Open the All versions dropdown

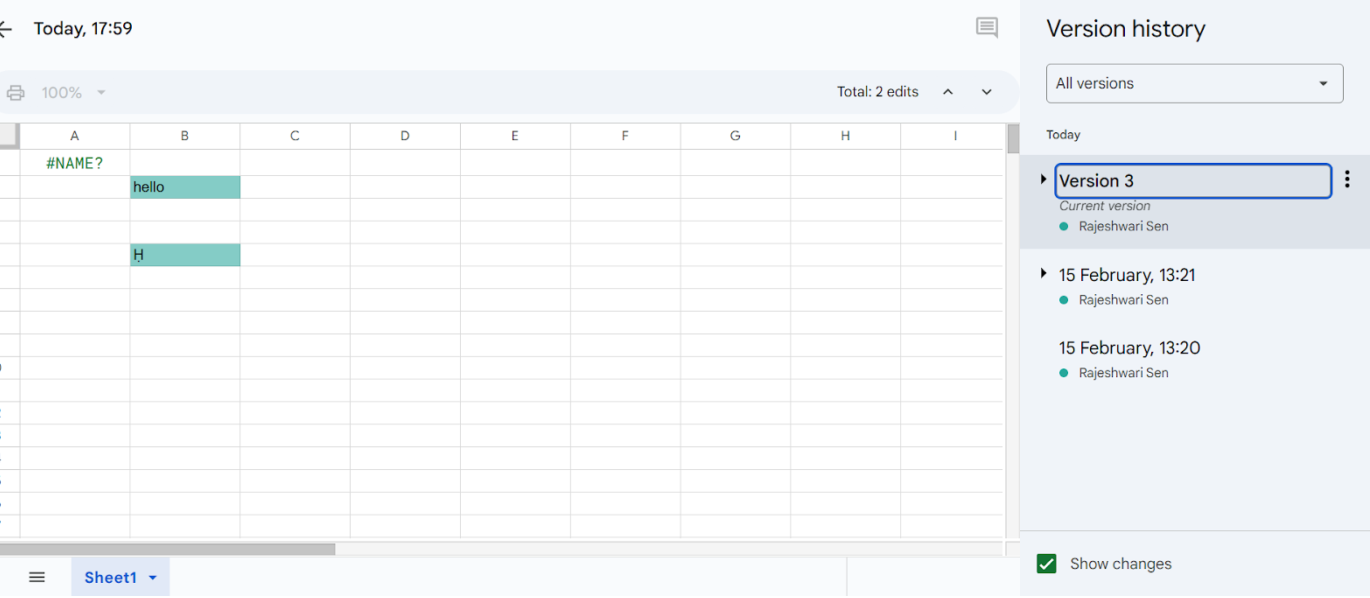(1194, 84)
